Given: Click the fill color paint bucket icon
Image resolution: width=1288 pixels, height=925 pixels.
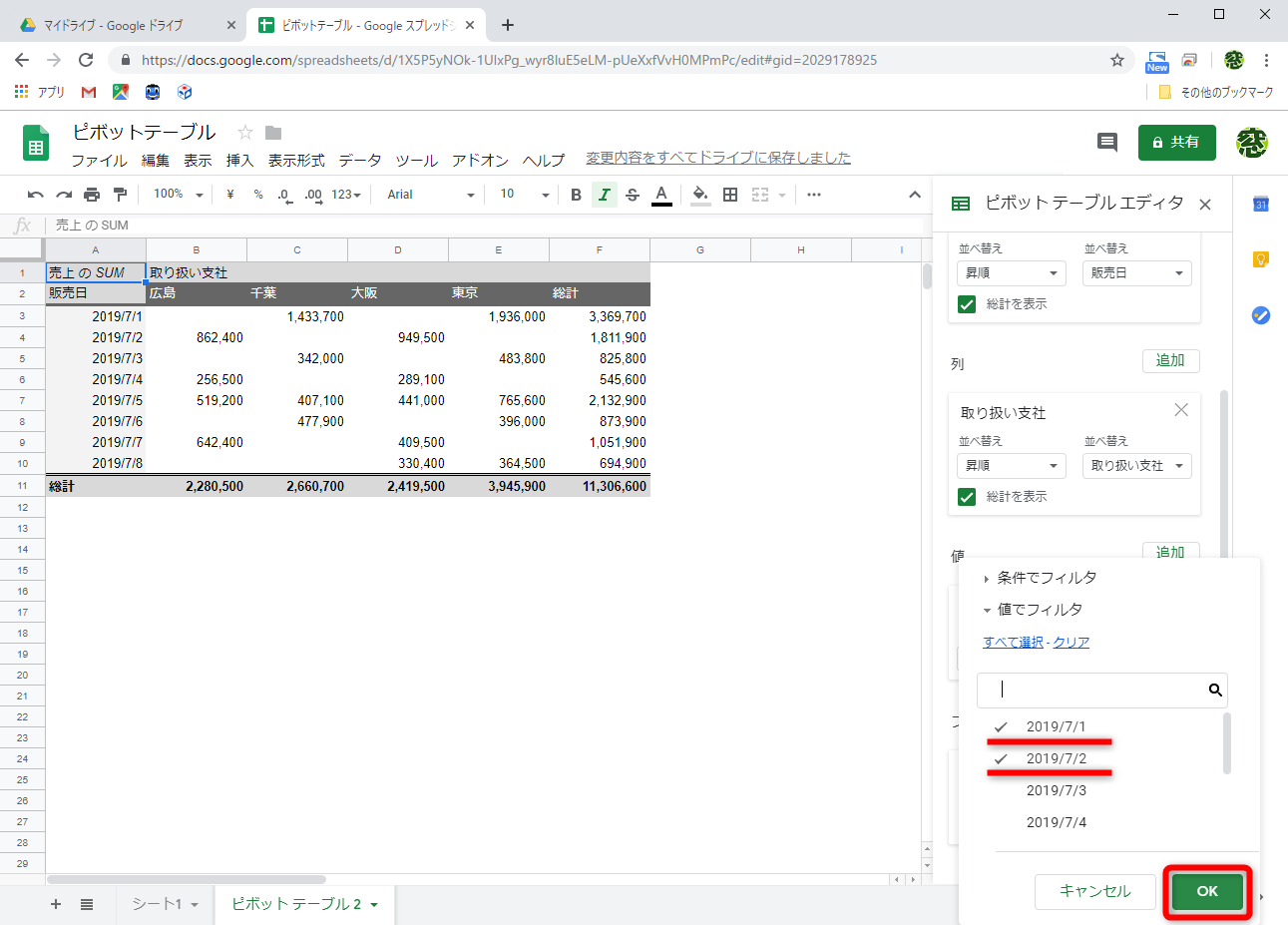Looking at the screenshot, I should [700, 194].
